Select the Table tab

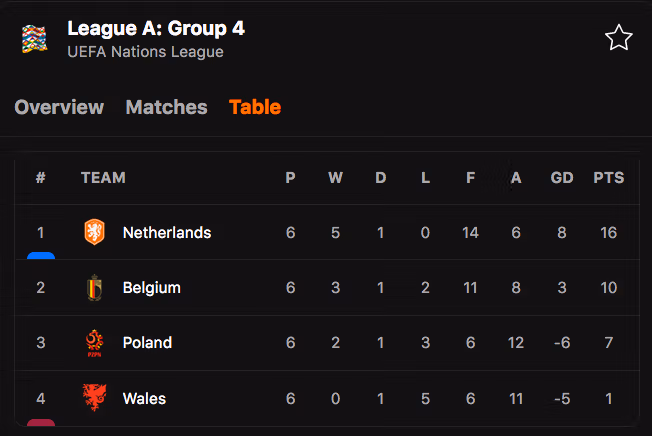255,107
